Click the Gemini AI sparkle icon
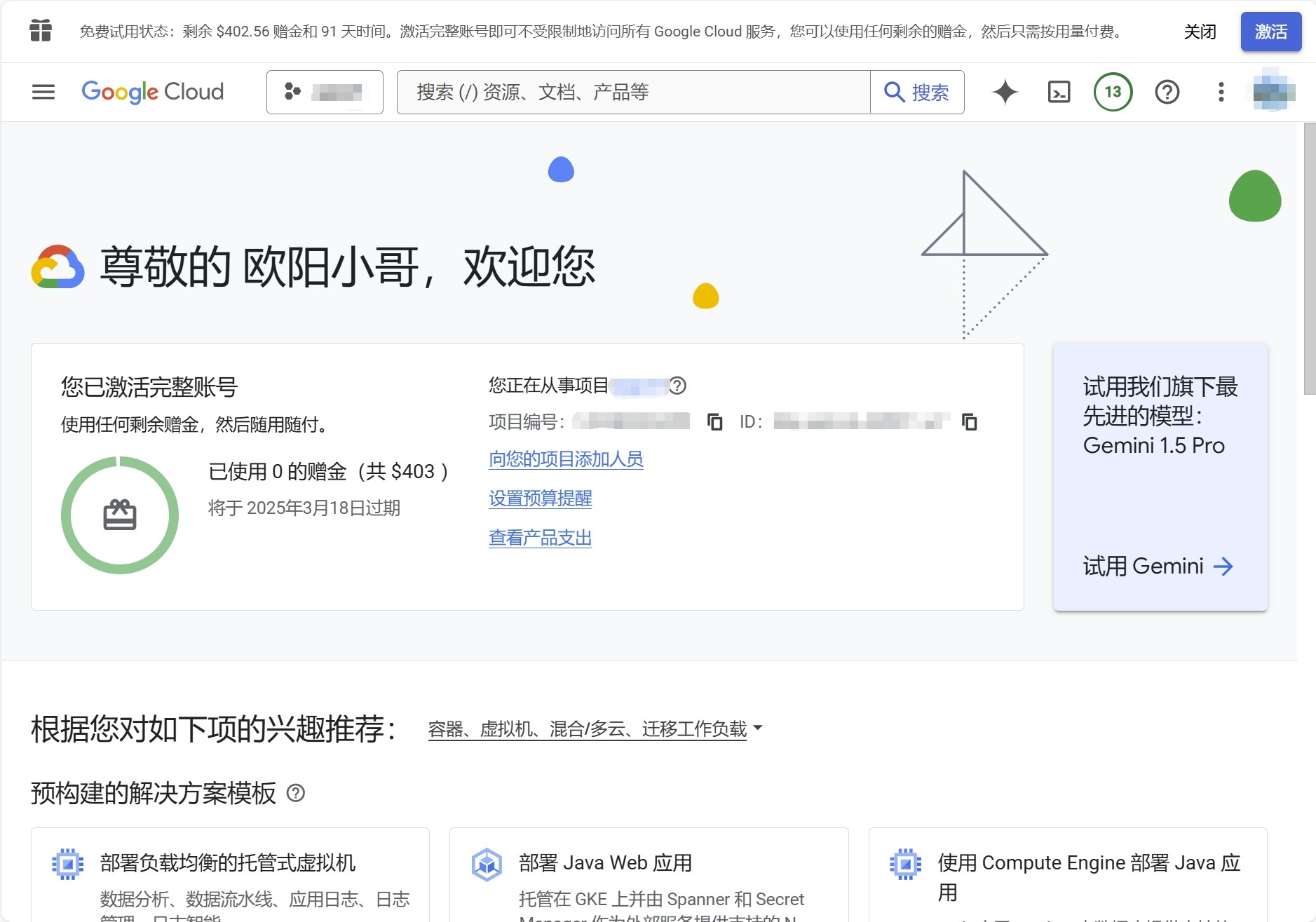 [1005, 92]
